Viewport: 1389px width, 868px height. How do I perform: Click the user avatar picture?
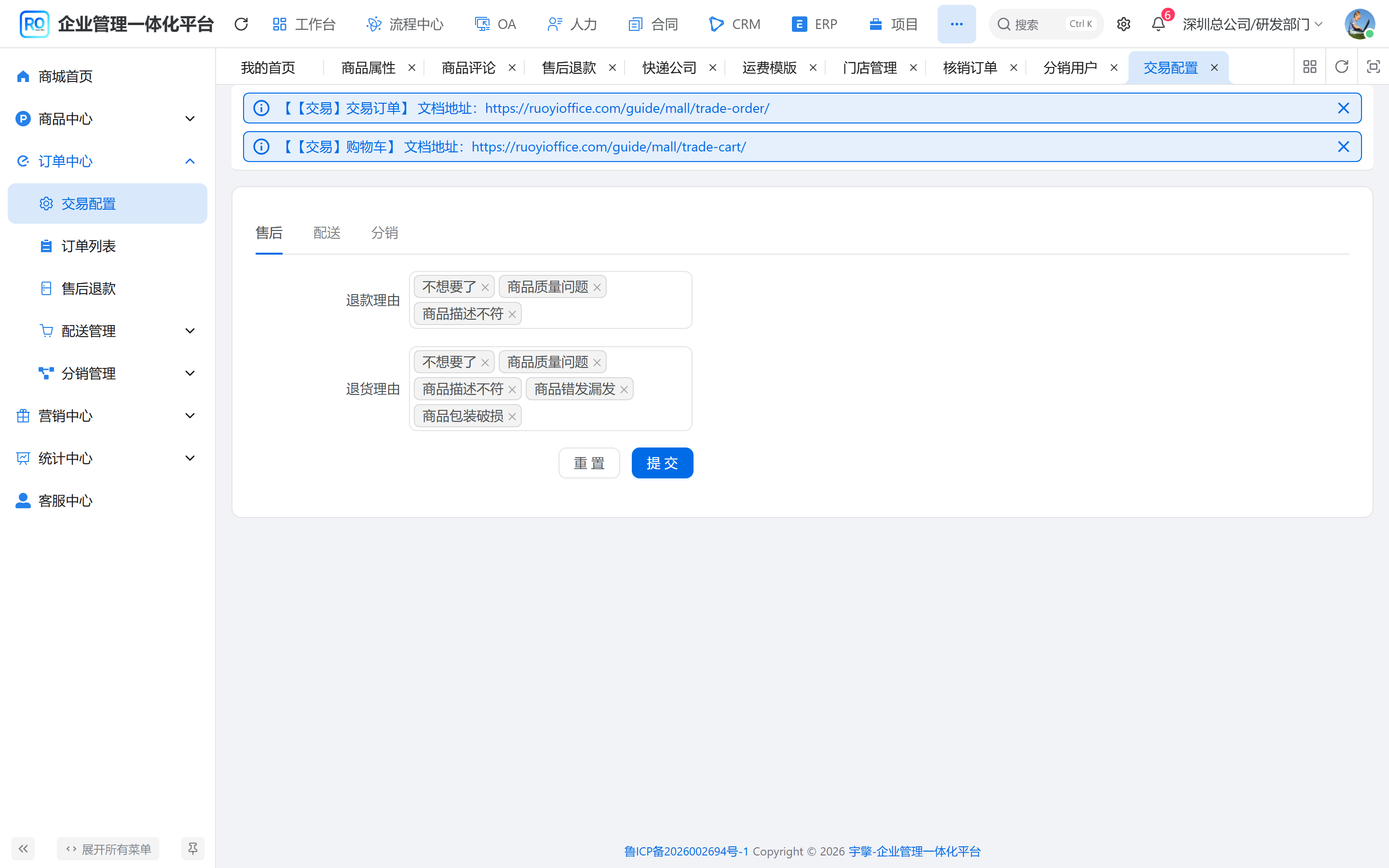1359,24
